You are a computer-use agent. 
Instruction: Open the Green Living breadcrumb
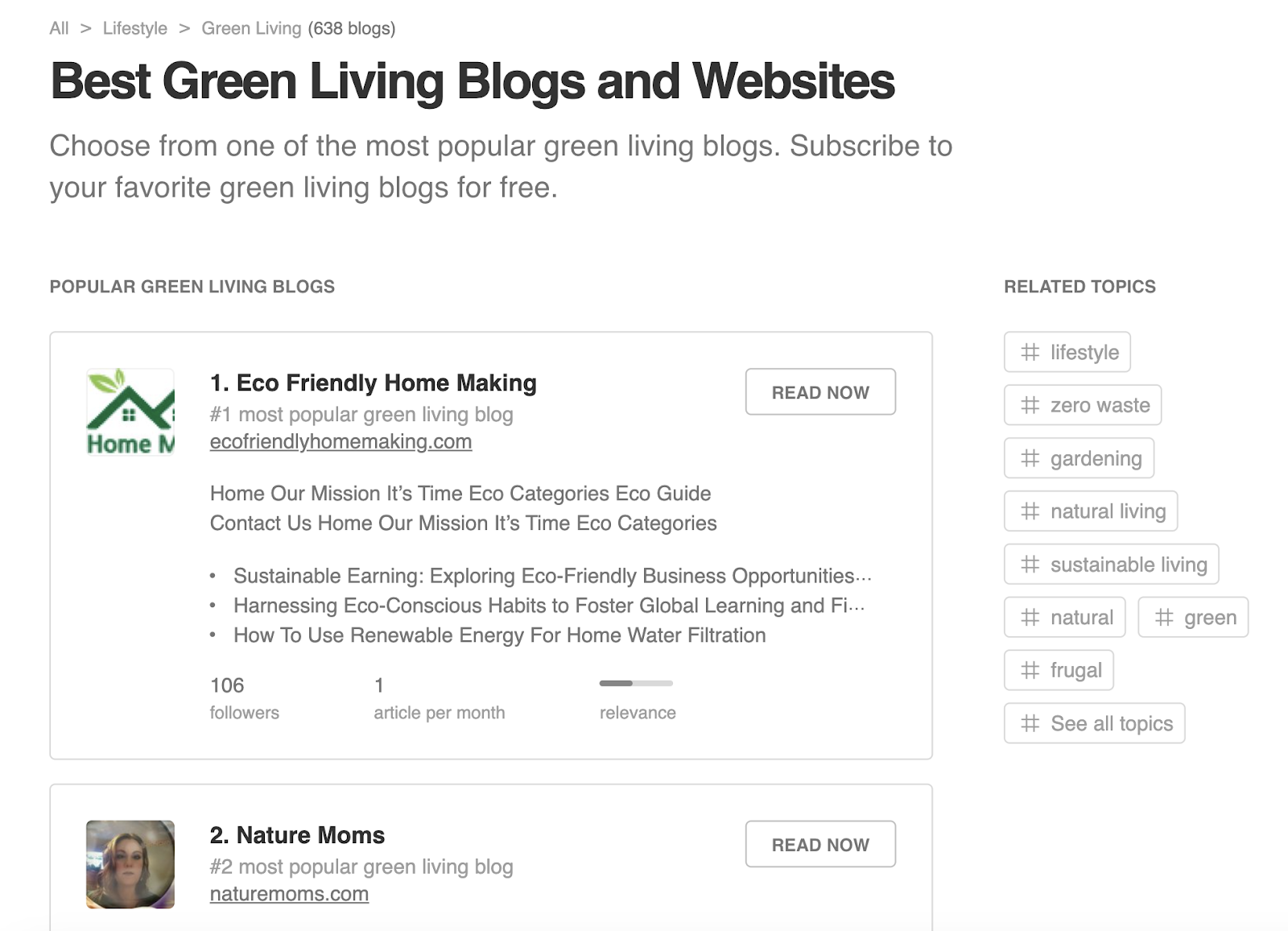pyautogui.click(x=250, y=27)
